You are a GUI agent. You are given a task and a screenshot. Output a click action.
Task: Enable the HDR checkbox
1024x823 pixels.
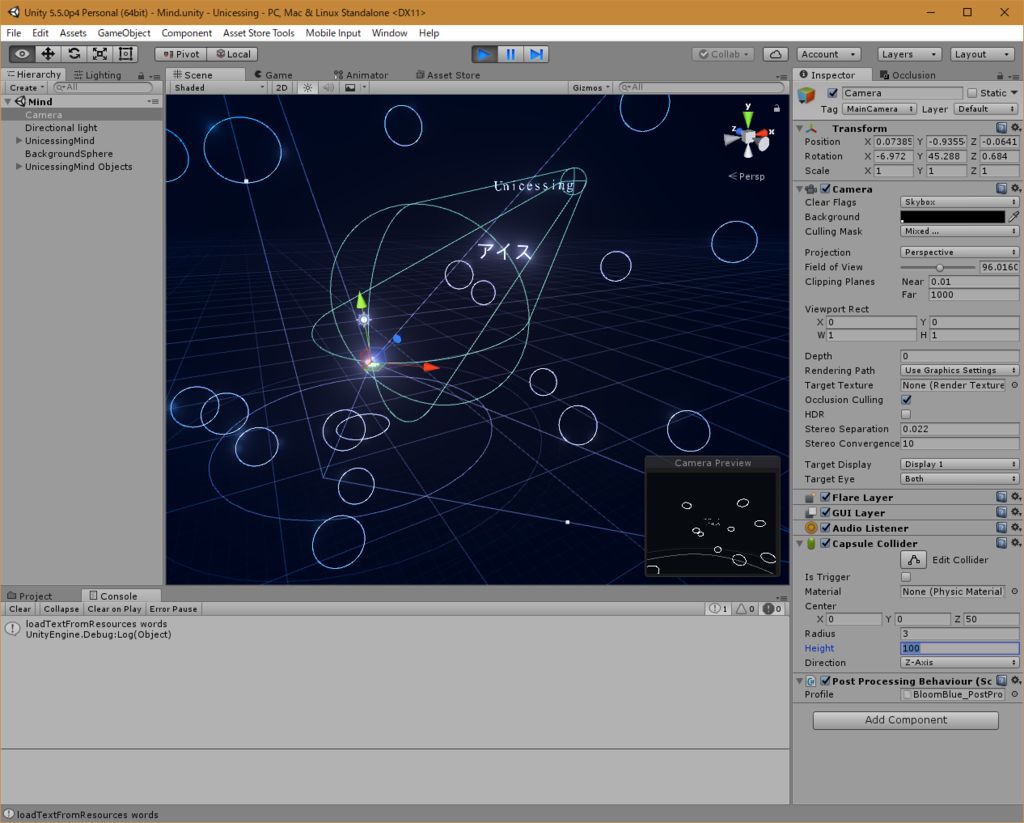coord(906,414)
